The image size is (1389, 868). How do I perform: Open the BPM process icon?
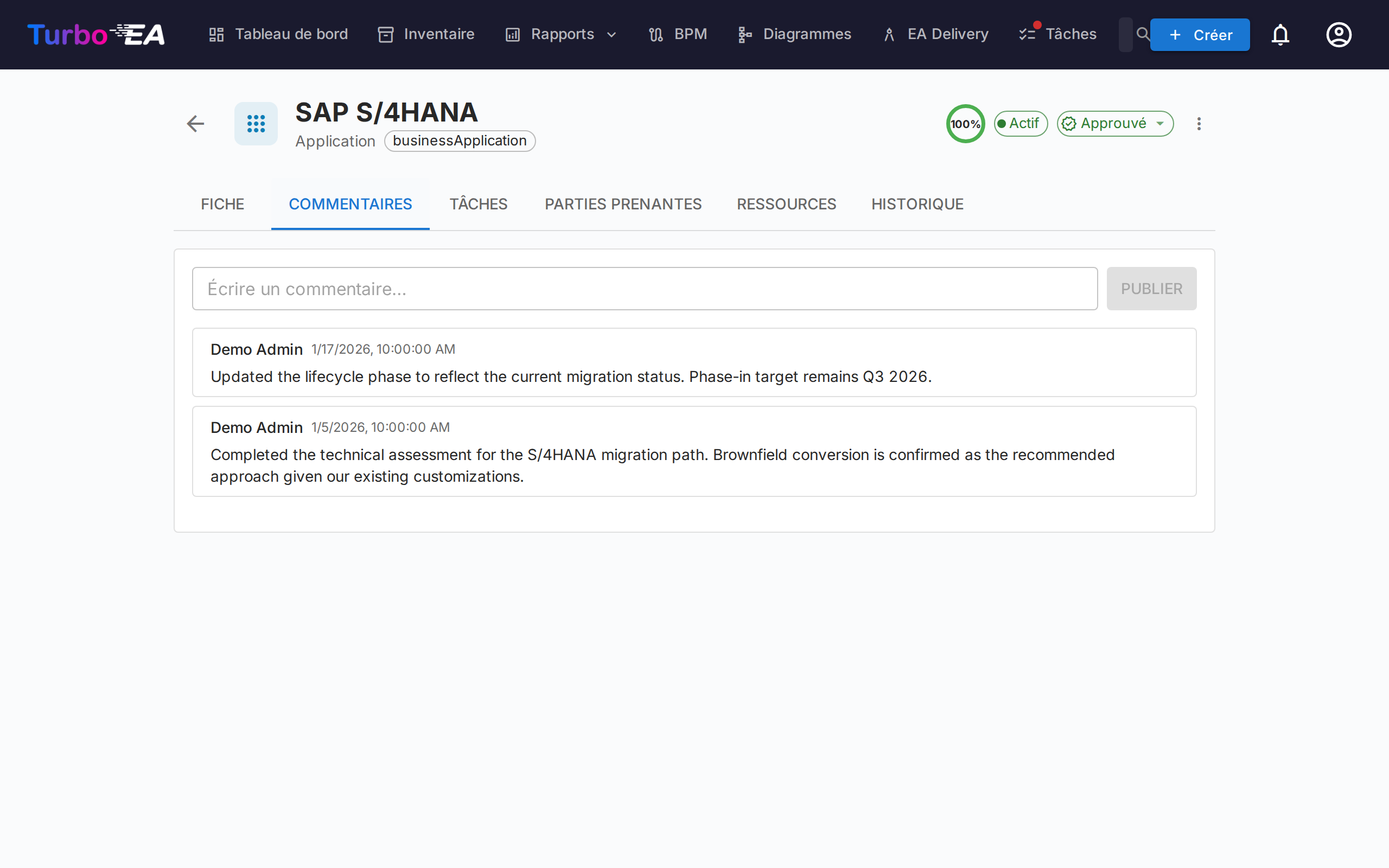pyautogui.click(x=655, y=34)
